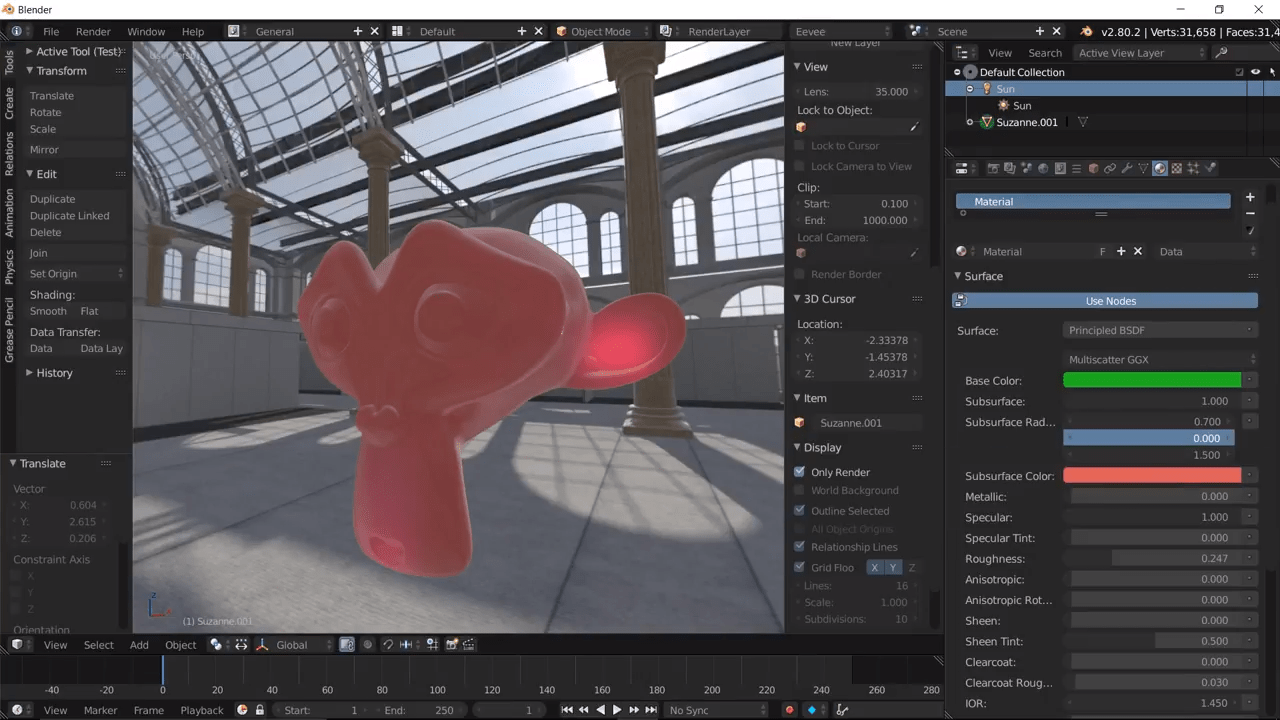Open the Marker menu in timeline
The image size is (1280, 720).
pyautogui.click(x=100, y=710)
